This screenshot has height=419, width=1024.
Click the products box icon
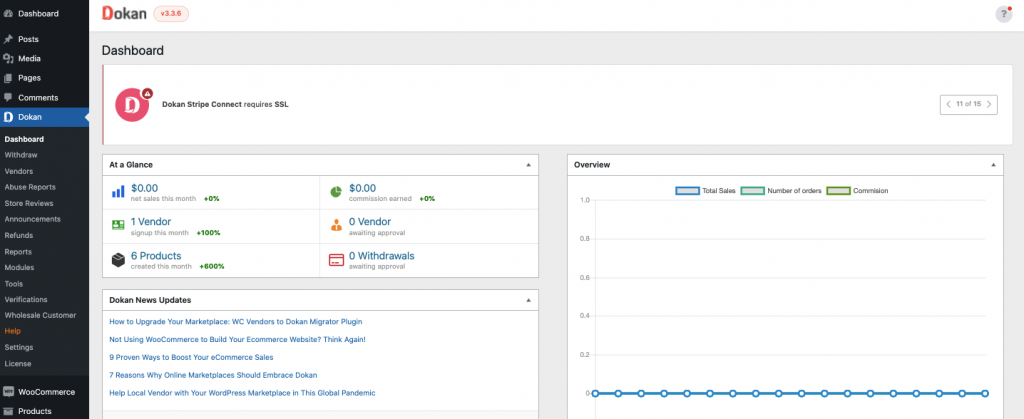click(118, 260)
